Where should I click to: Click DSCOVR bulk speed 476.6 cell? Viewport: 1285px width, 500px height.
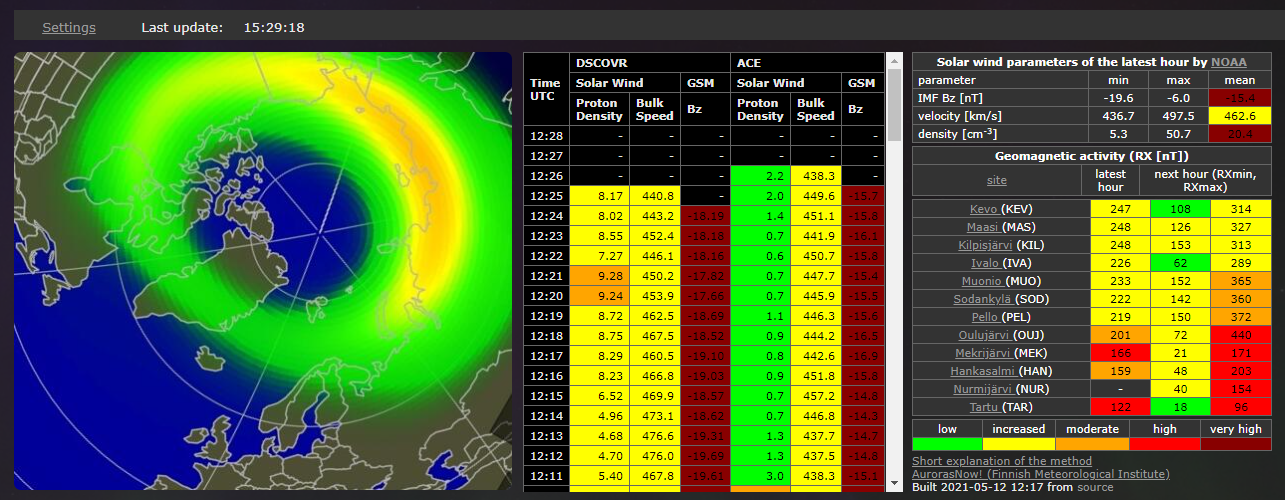tap(655, 436)
